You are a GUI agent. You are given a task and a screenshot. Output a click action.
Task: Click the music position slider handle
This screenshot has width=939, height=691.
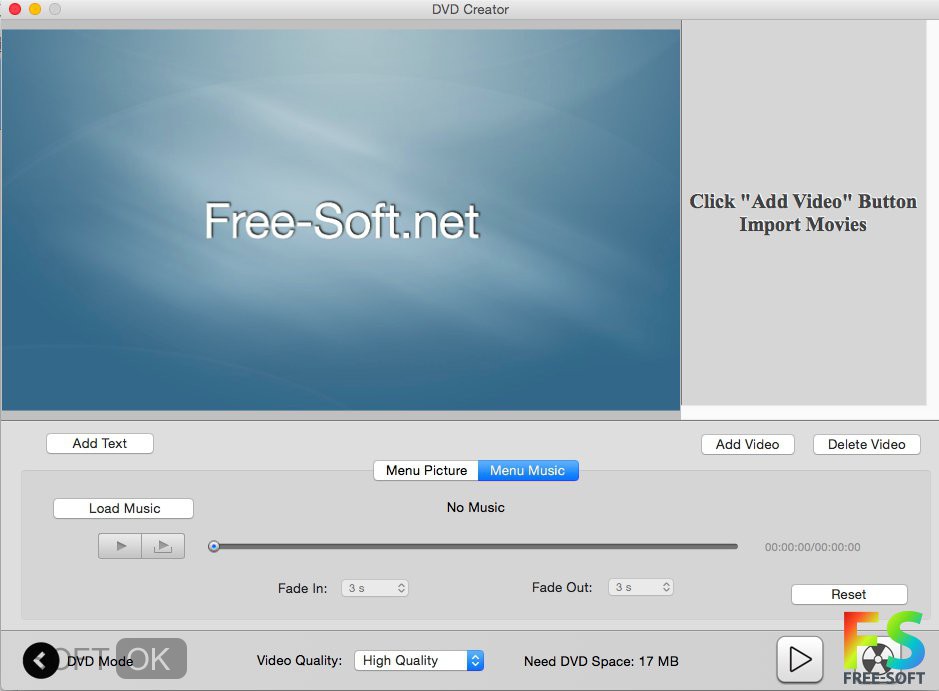pyautogui.click(x=214, y=546)
